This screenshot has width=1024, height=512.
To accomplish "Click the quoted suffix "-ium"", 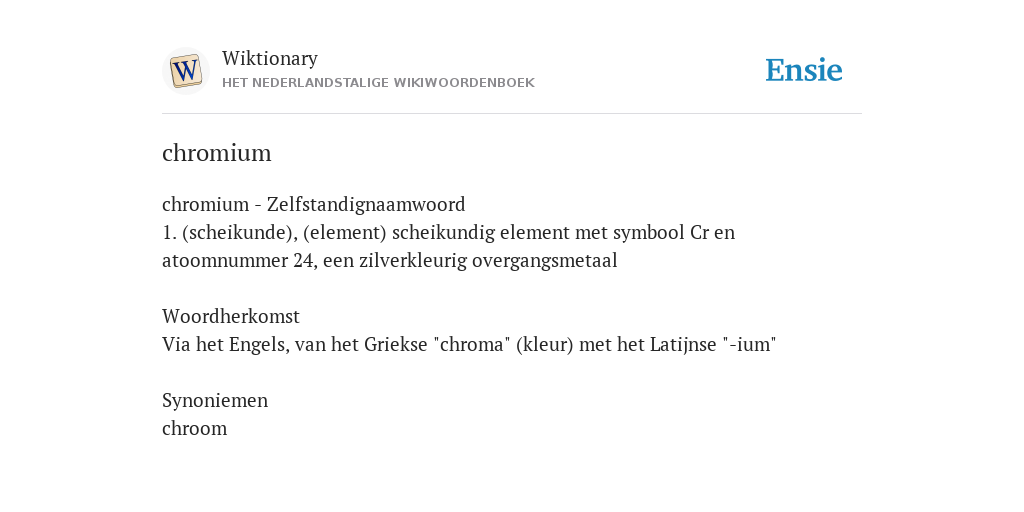I will point(750,344).
